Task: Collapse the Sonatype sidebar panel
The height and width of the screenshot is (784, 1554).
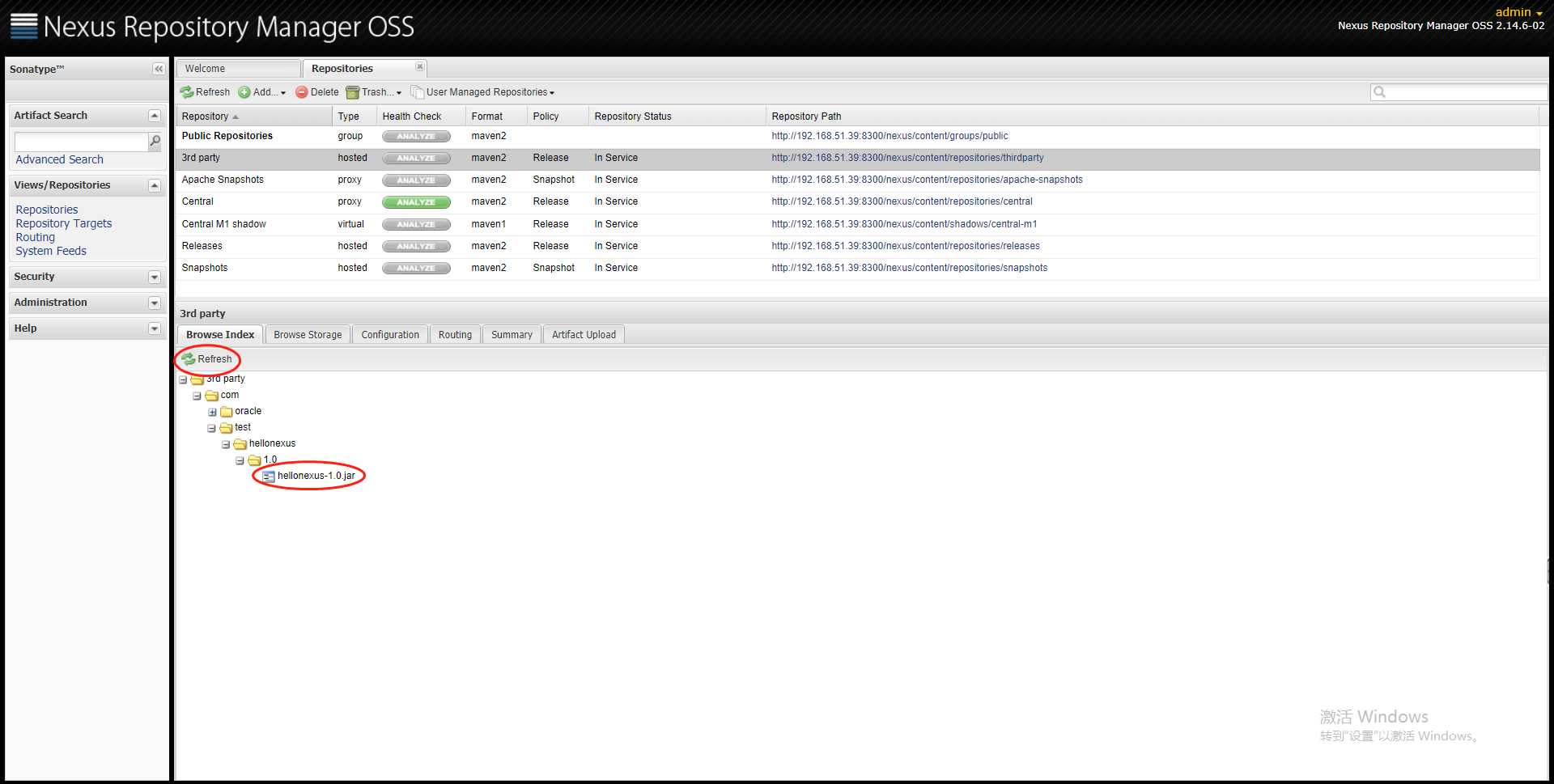Action: click(159, 69)
